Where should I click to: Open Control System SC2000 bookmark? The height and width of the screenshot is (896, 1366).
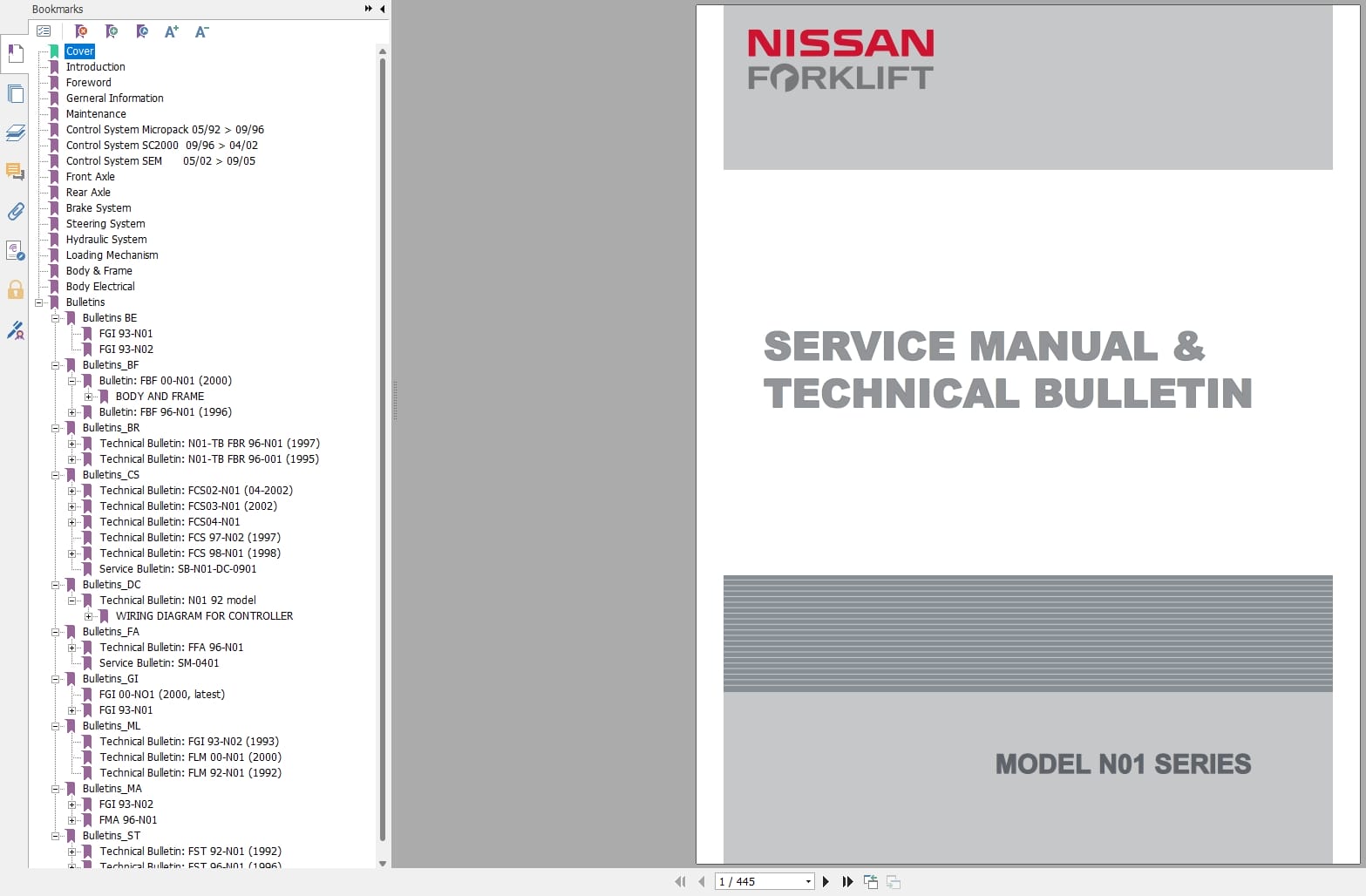click(161, 146)
